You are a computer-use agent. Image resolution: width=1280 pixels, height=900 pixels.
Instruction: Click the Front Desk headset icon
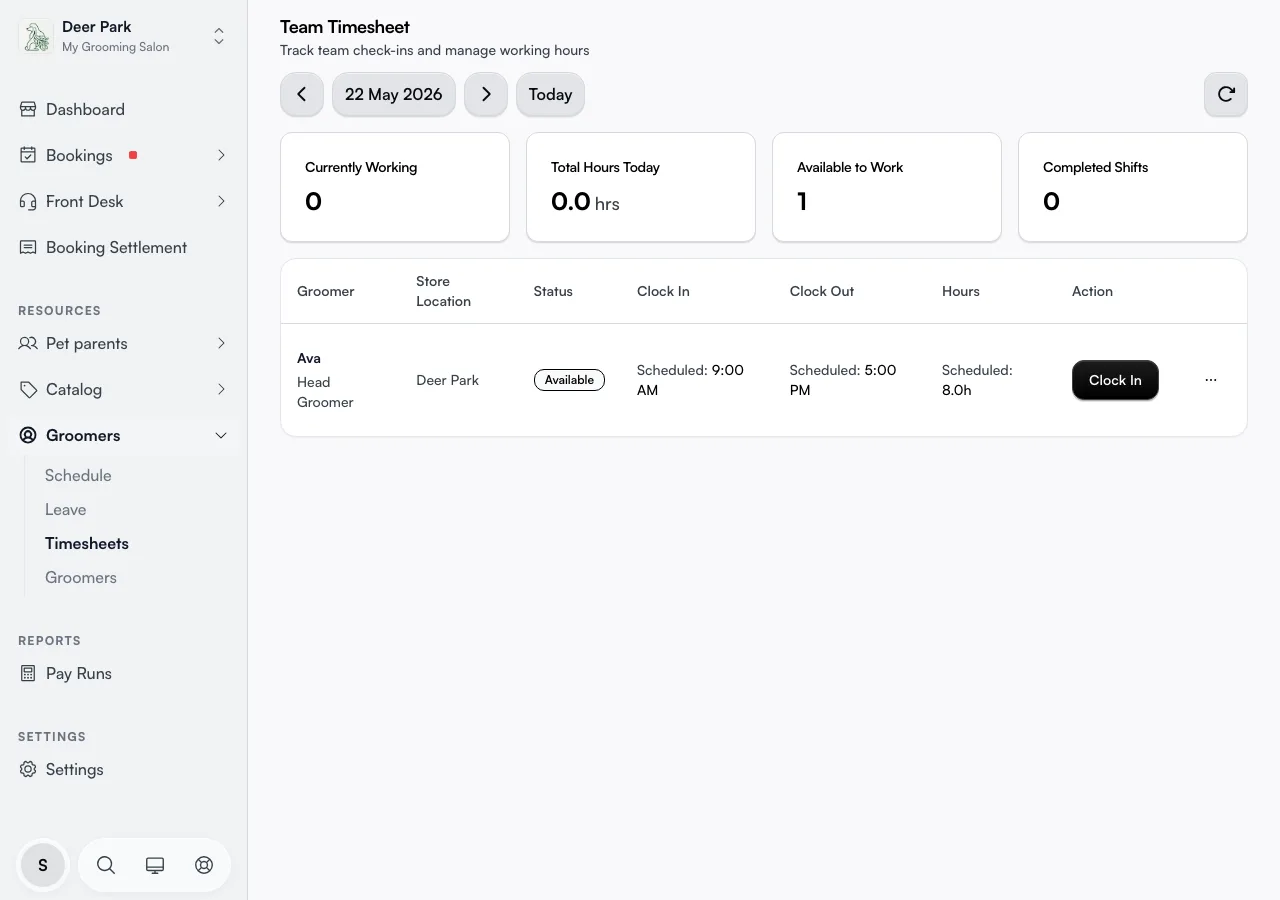28,201
